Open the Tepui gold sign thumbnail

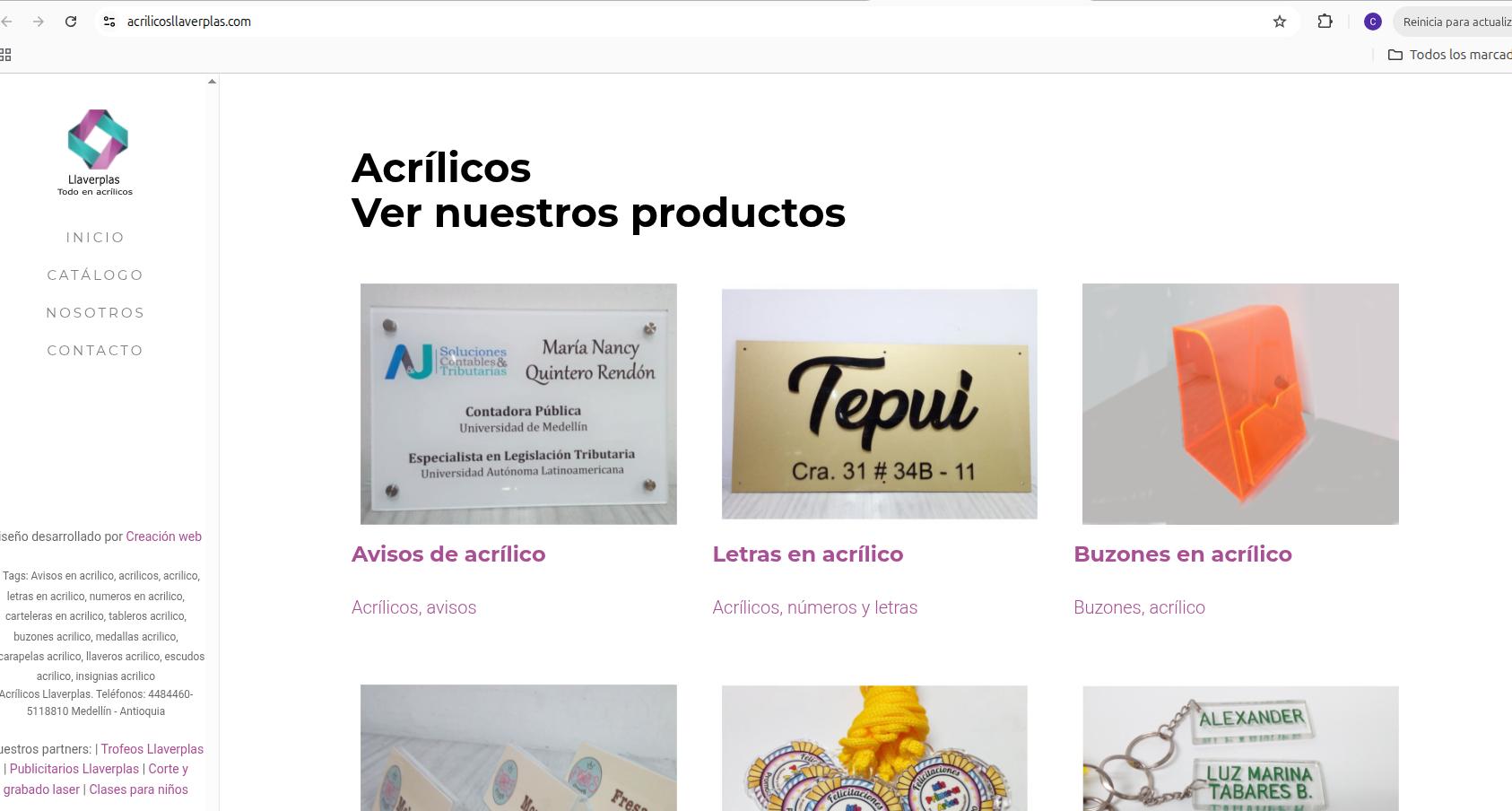tap(879, 404)
